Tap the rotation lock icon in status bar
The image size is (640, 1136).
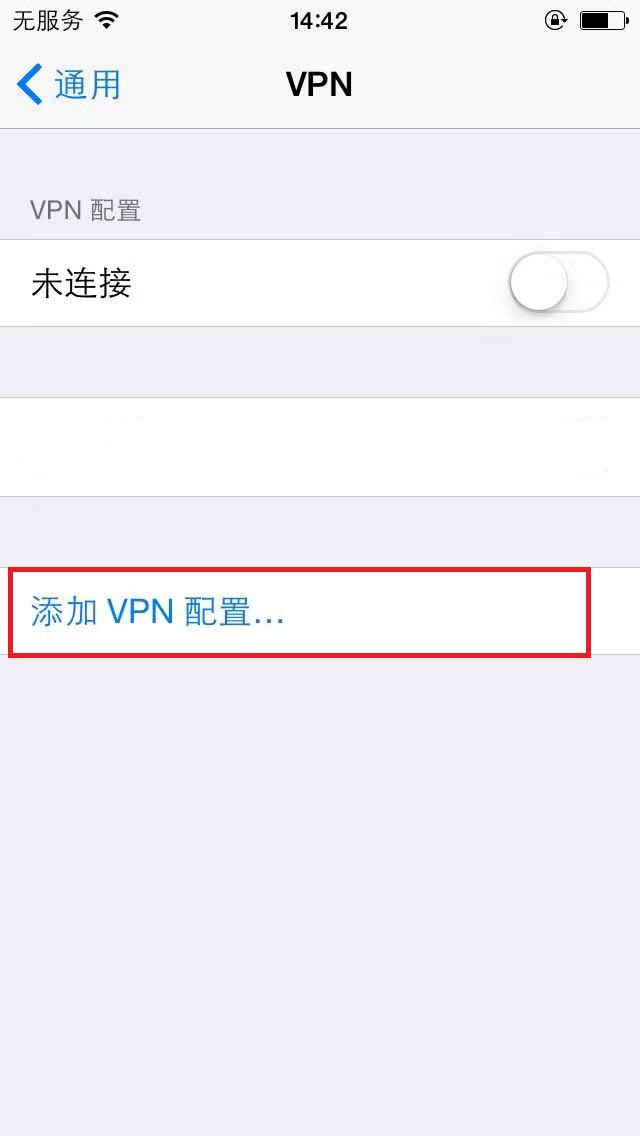point(555,20)
